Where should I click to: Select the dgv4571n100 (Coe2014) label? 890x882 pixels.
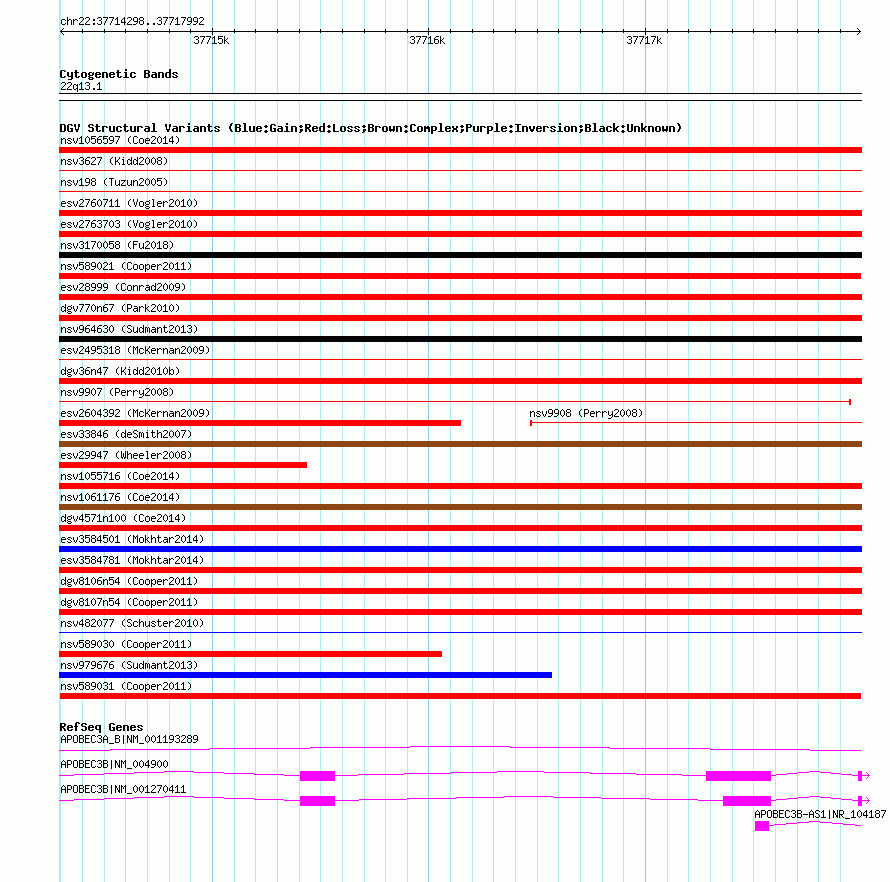(x=123, y=518)
